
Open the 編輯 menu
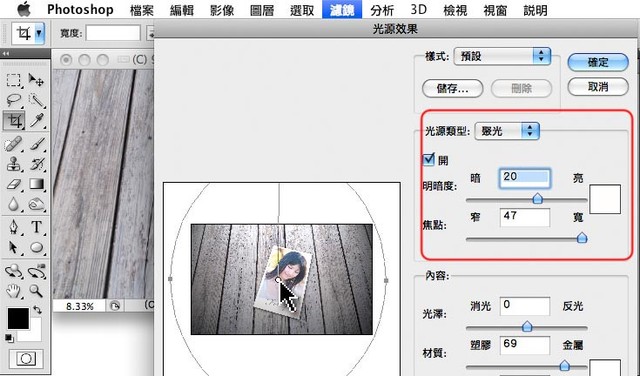(x=182, y=10)
